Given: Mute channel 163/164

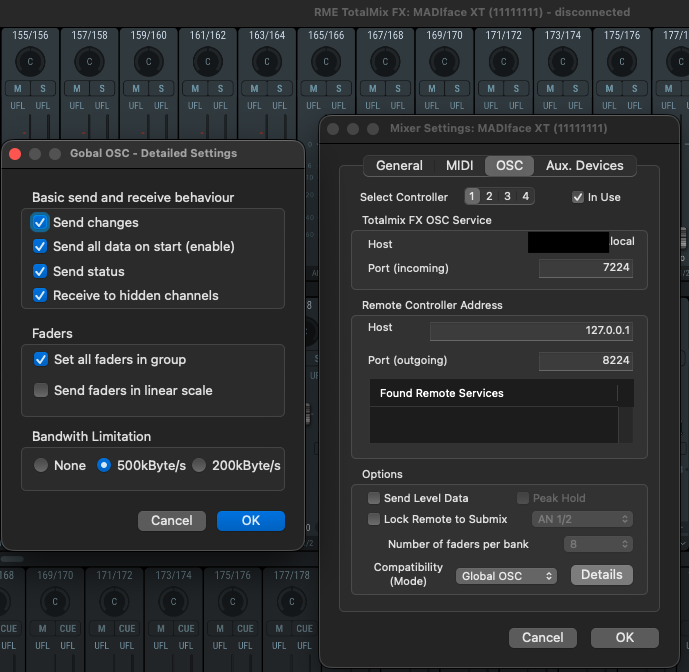Looking at the screenshot, I should 254,88.
